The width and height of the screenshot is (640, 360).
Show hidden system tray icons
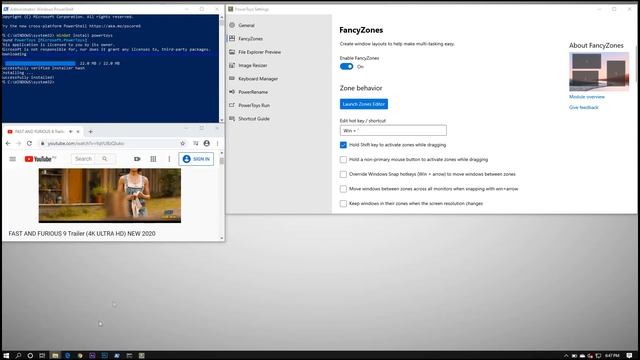tap(566, 356)
